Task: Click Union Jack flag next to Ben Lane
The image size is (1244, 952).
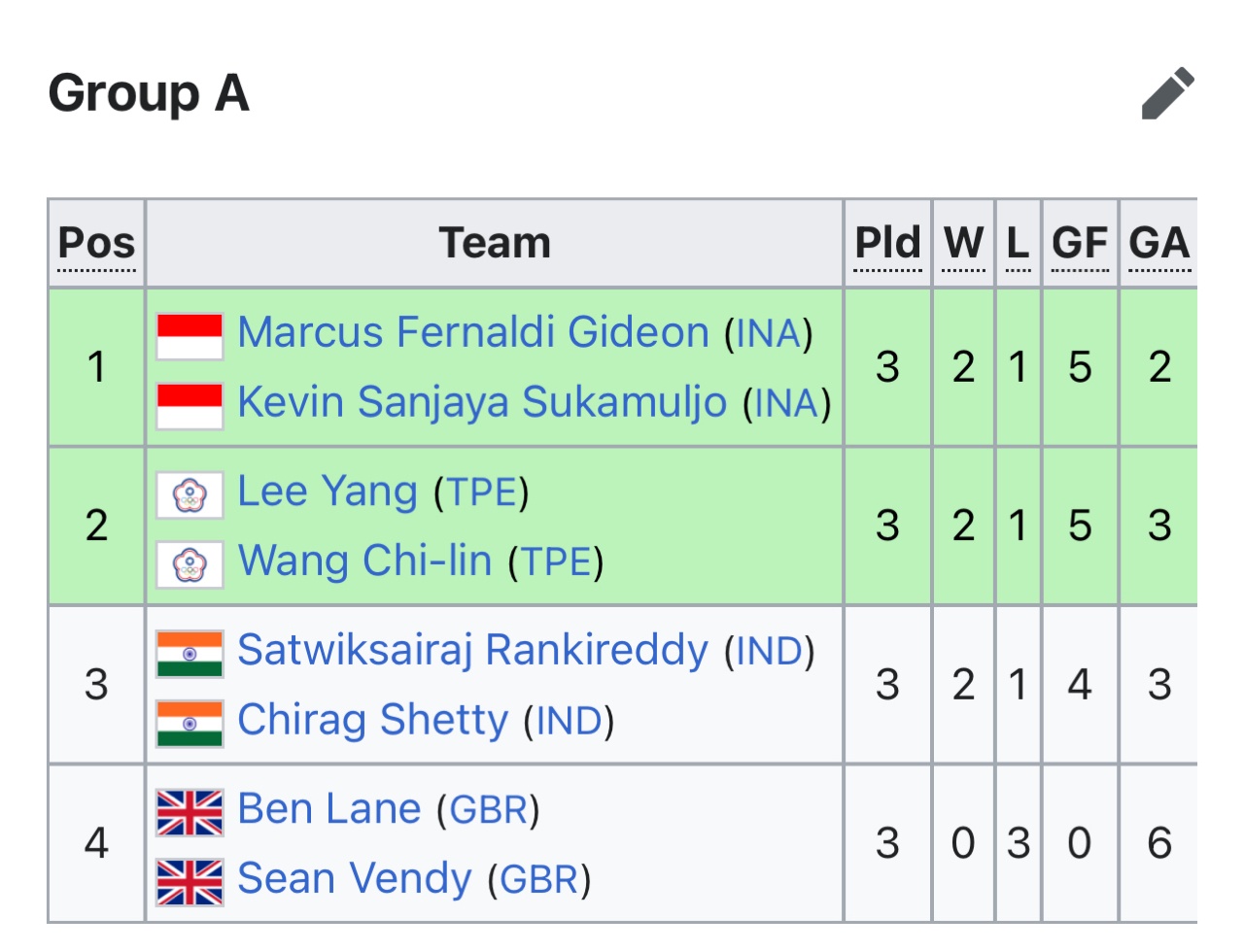Action: [x=190, y=813]
